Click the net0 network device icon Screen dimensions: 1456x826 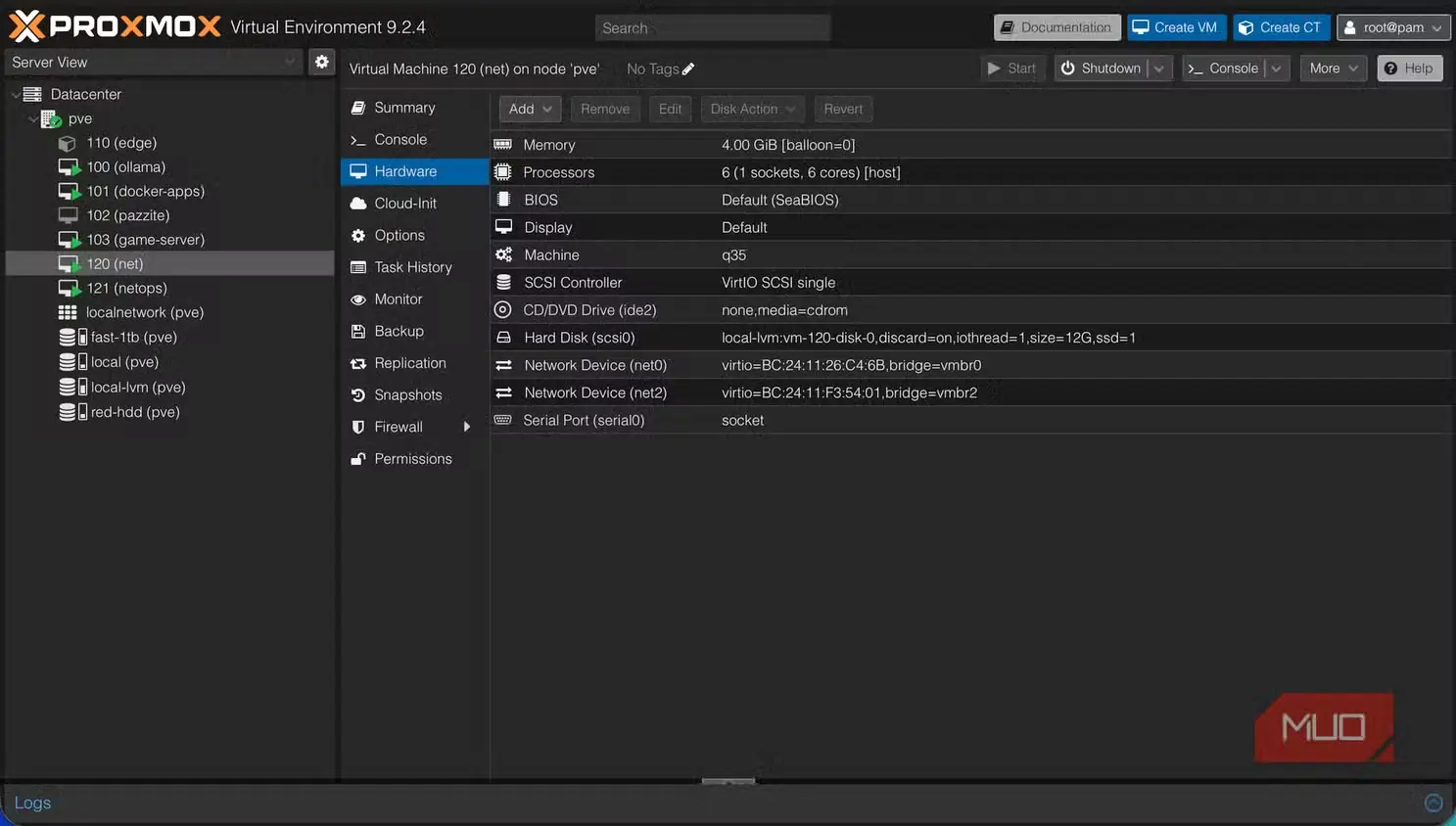click(x=503, y=365)
